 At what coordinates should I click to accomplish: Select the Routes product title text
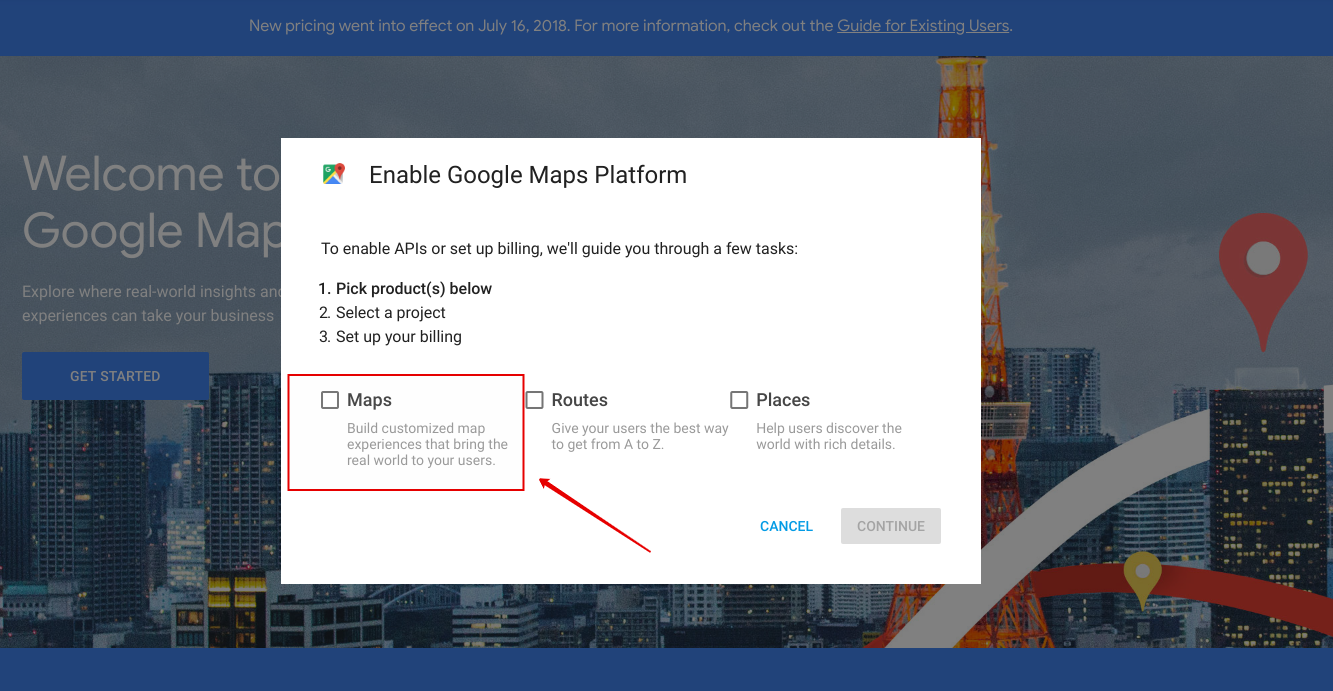[579, 399]
